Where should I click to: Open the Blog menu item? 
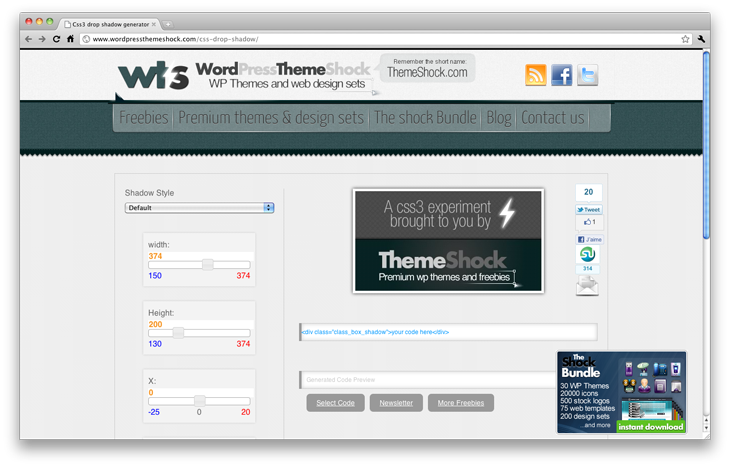tap(499, 118)
